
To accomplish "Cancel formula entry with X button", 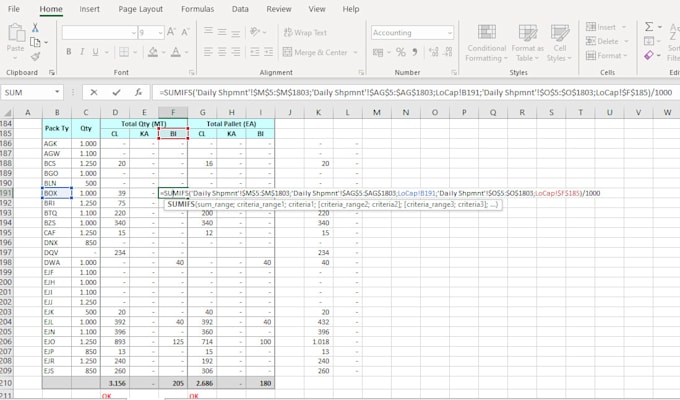I will click(x=94, y=92).
